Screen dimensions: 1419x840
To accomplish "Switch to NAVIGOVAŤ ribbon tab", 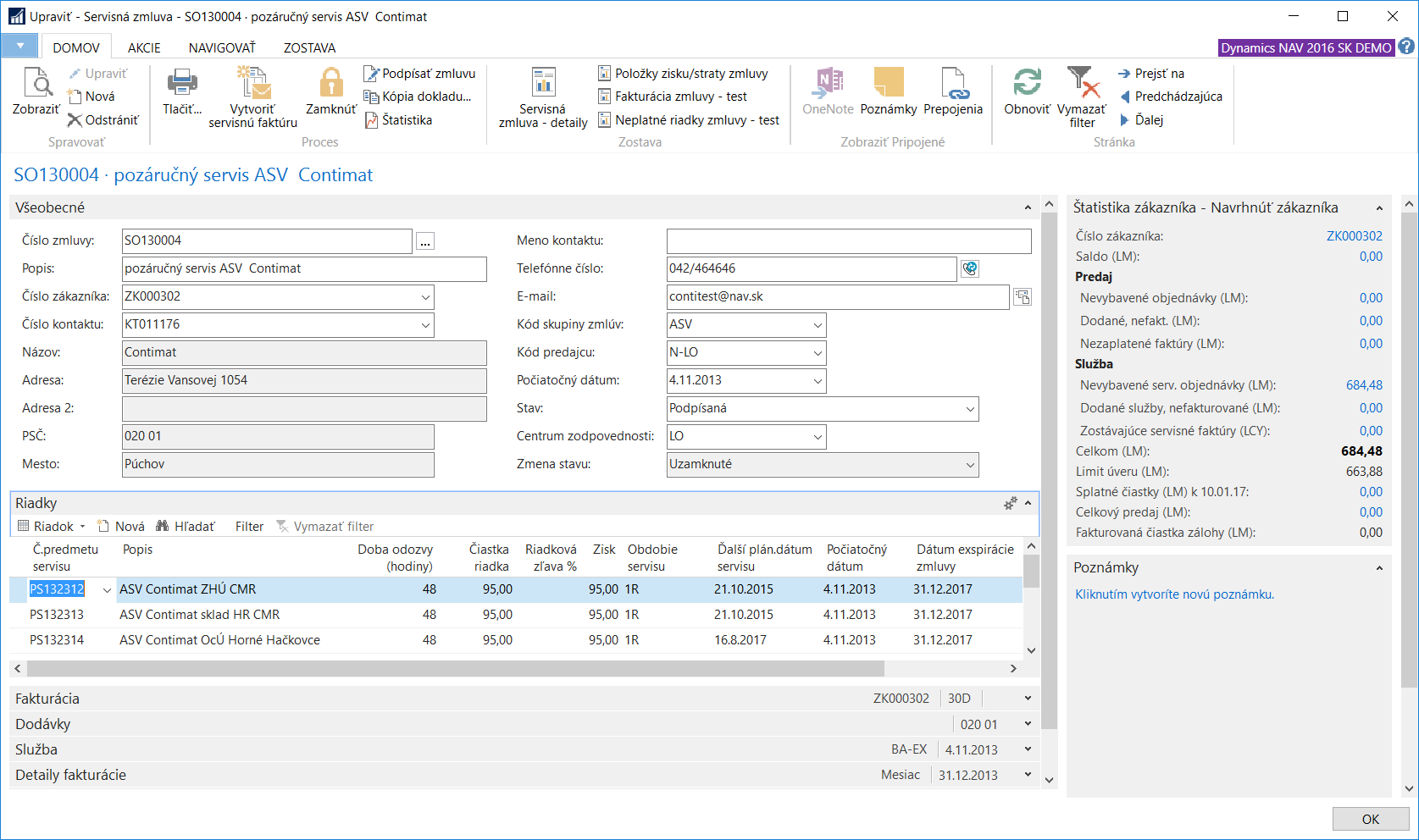I will (x=222, y=47).
